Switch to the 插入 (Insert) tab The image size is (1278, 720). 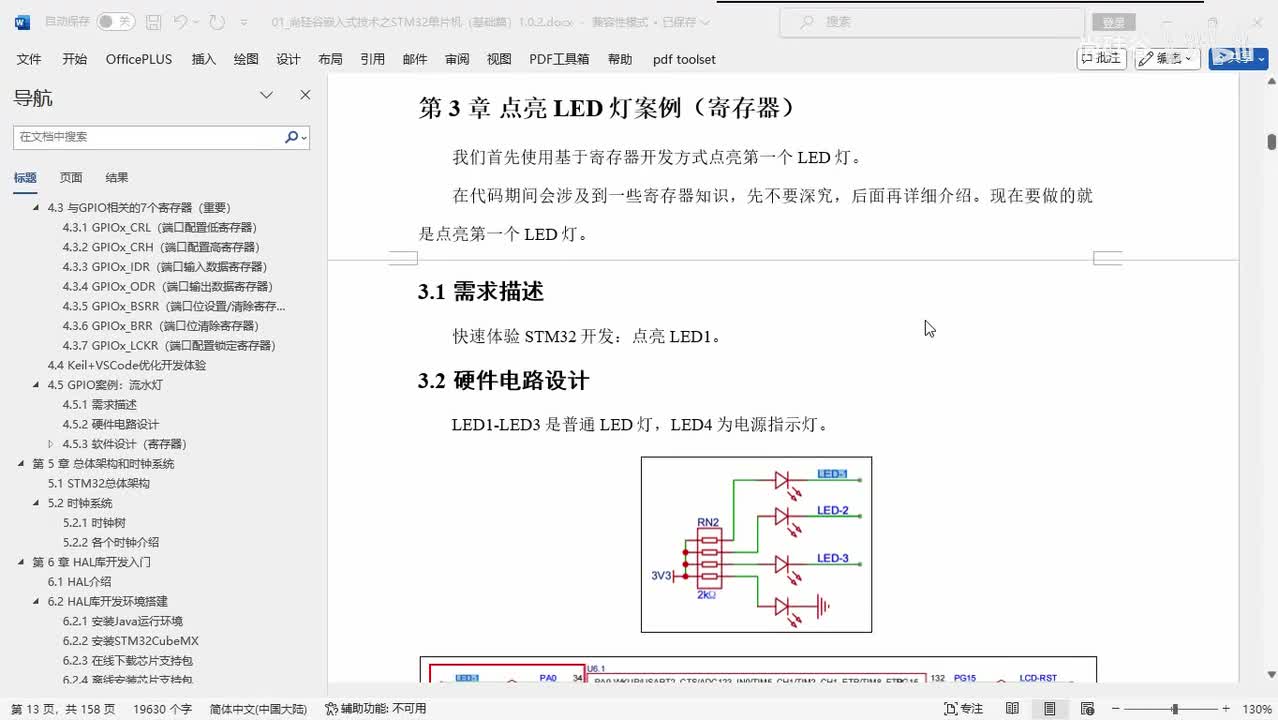click(x=204, y=59)
